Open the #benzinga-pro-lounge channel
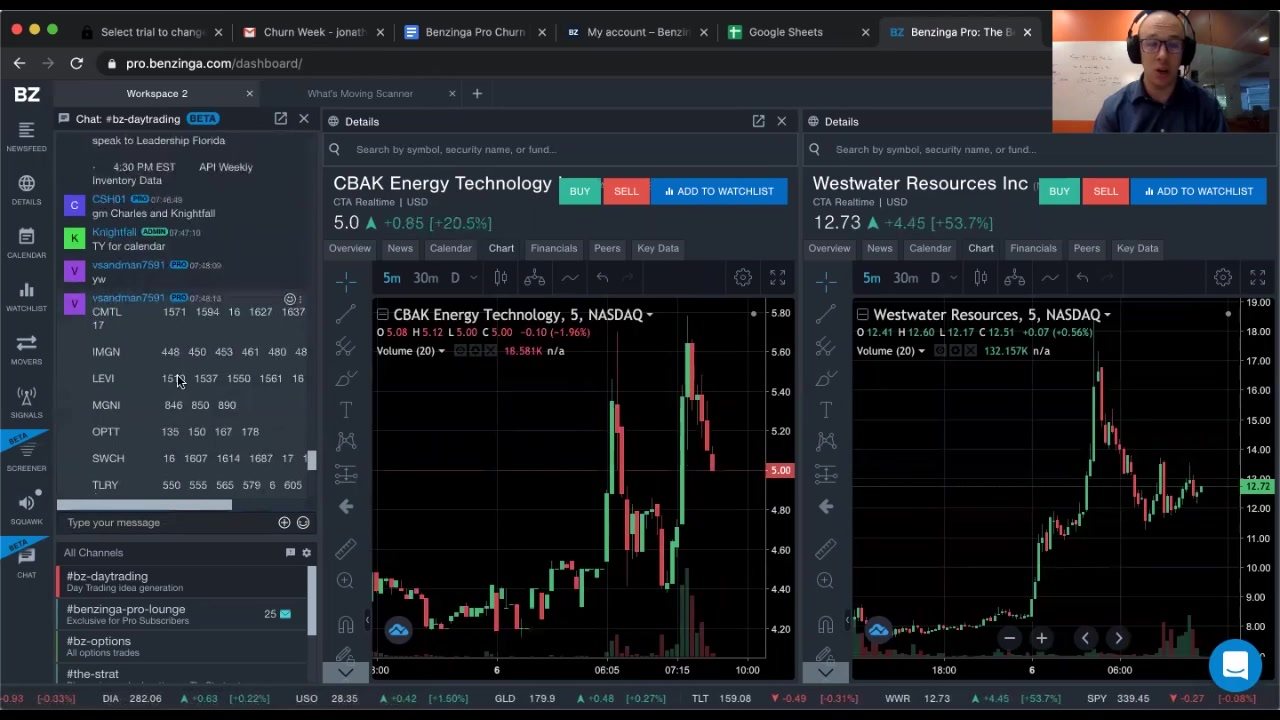Image resolution: width=1280 pixels, height=720 pixels. [x=183, y=614]
